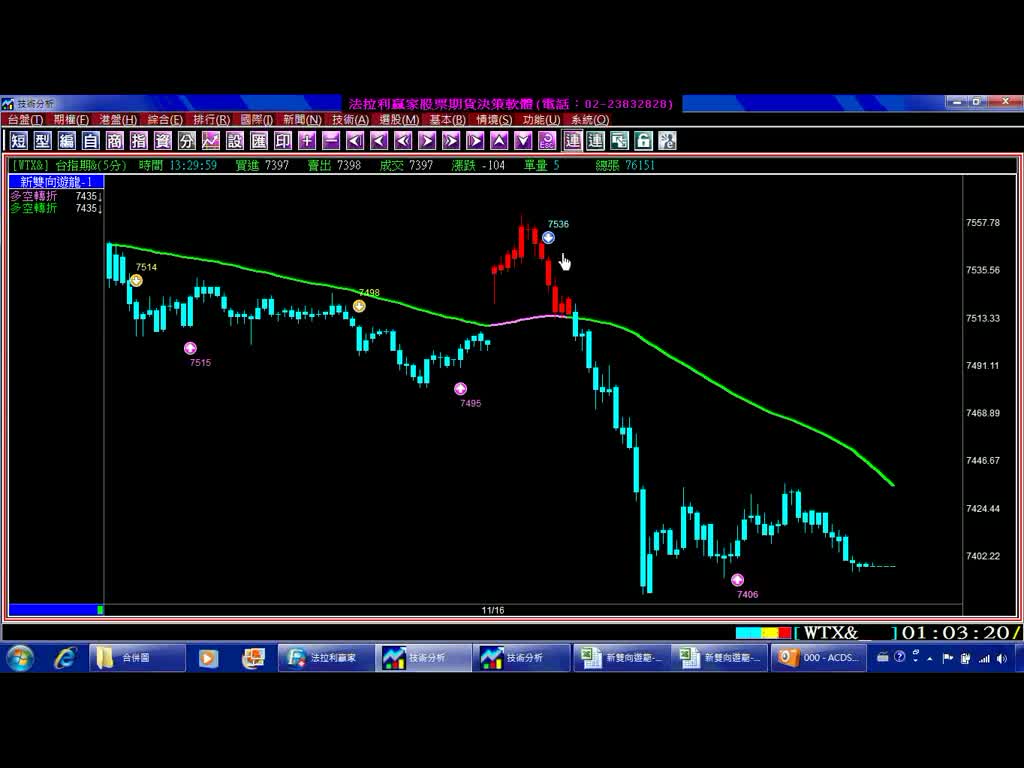Open the 系統(O) menu
Screen dimensions: 1024x768
pos(590,120)
